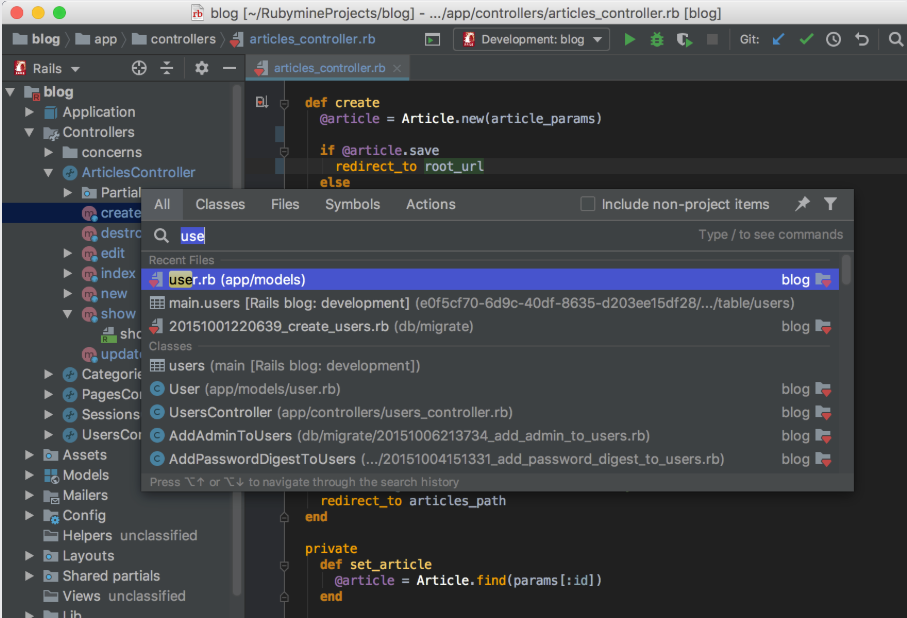This screenshot has width=907, height=618.
Task: Expand the Assets node
Action: (x=30, y=455)
